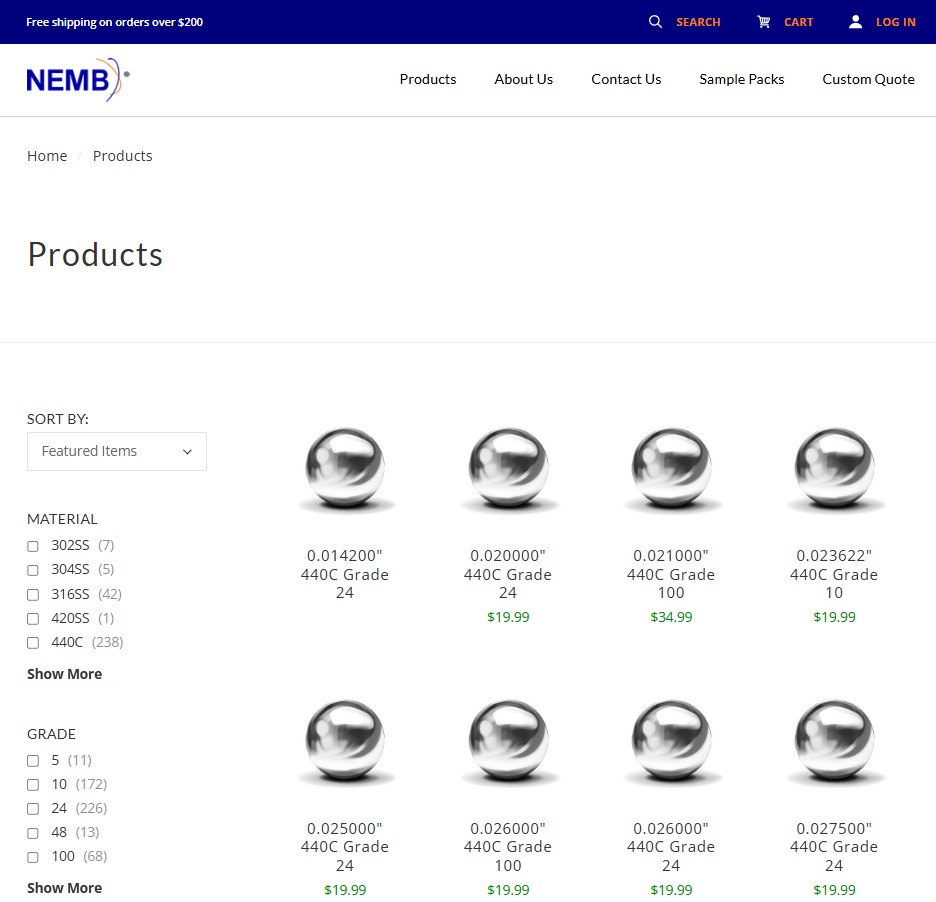Open the shopping cart icon
This screenshot has width=936, height=902.
(763, 22)
